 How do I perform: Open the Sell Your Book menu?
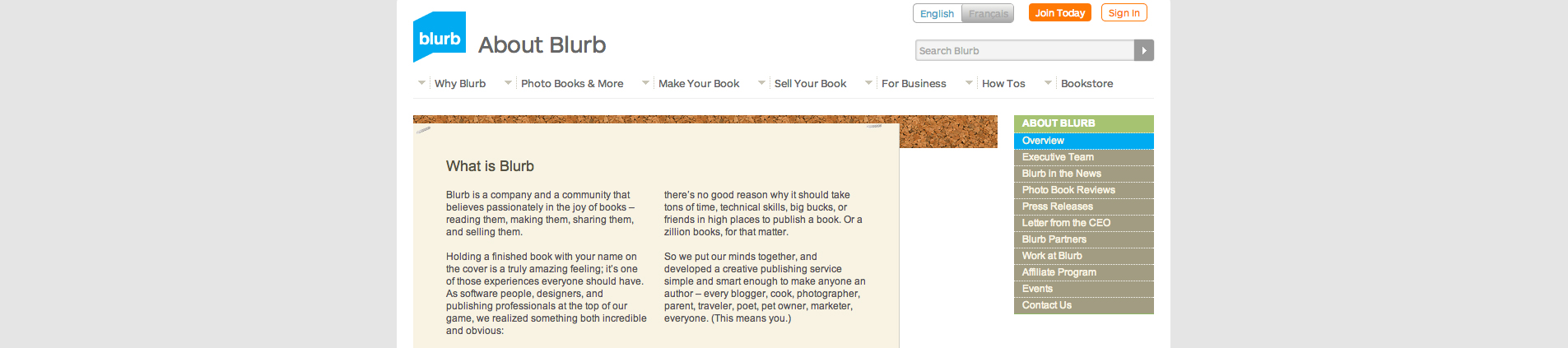(x=810, y=84)
